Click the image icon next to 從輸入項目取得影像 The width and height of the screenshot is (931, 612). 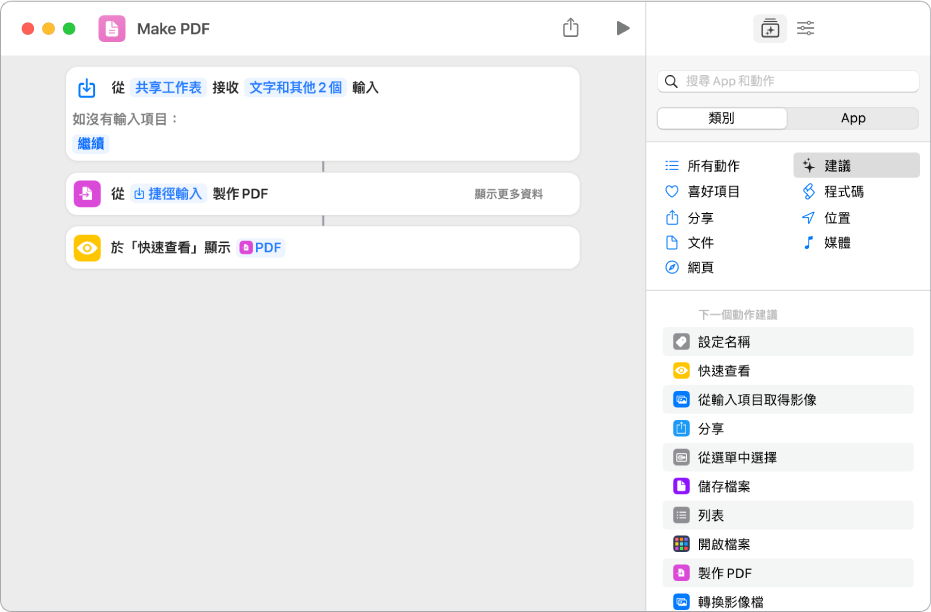click(x=681, y=400)
